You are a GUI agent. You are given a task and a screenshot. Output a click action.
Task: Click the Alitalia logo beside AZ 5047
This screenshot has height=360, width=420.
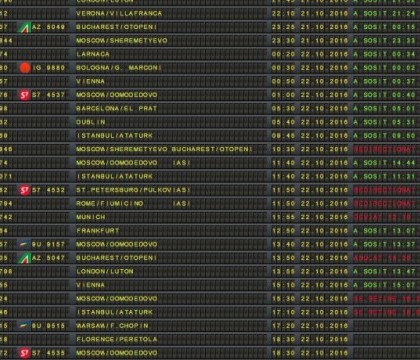[24, 258]
